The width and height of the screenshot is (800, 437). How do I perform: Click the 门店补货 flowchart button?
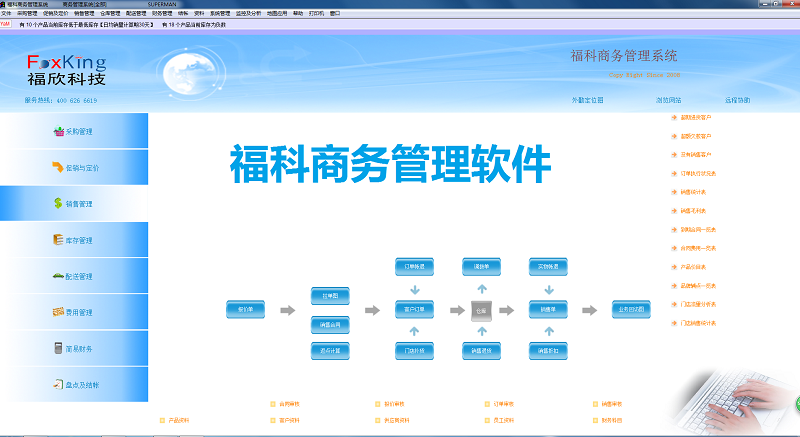pyautogui.click(x=414, y=351)
